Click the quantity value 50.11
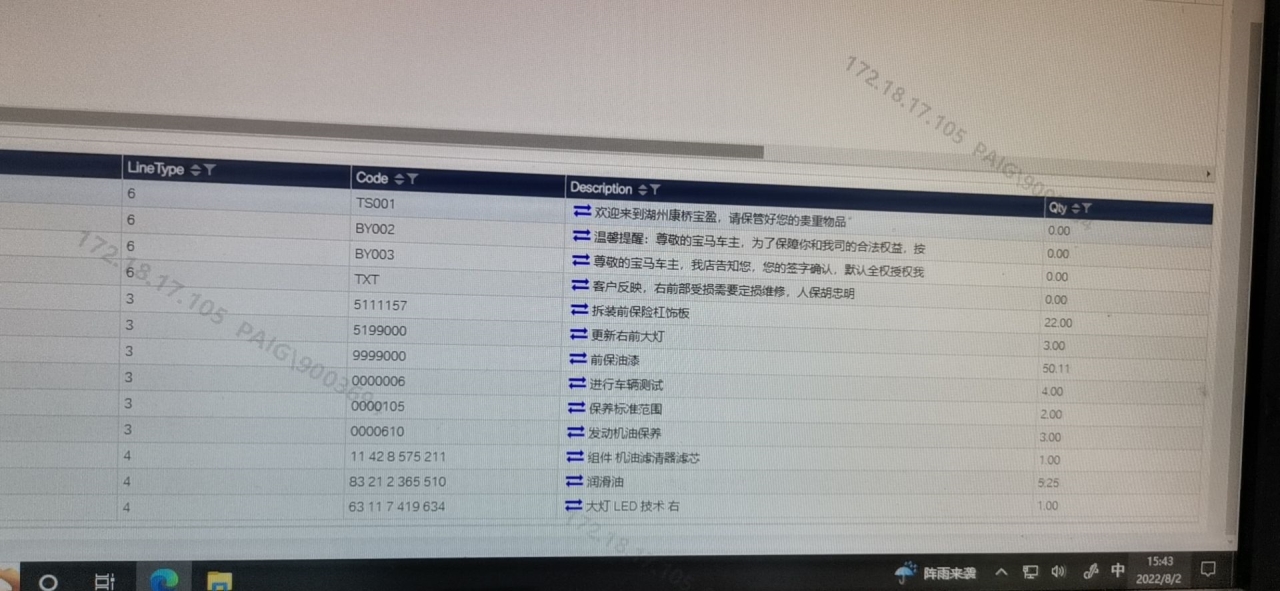The height and width of the screenshot is (591, 1280). 1056,368
